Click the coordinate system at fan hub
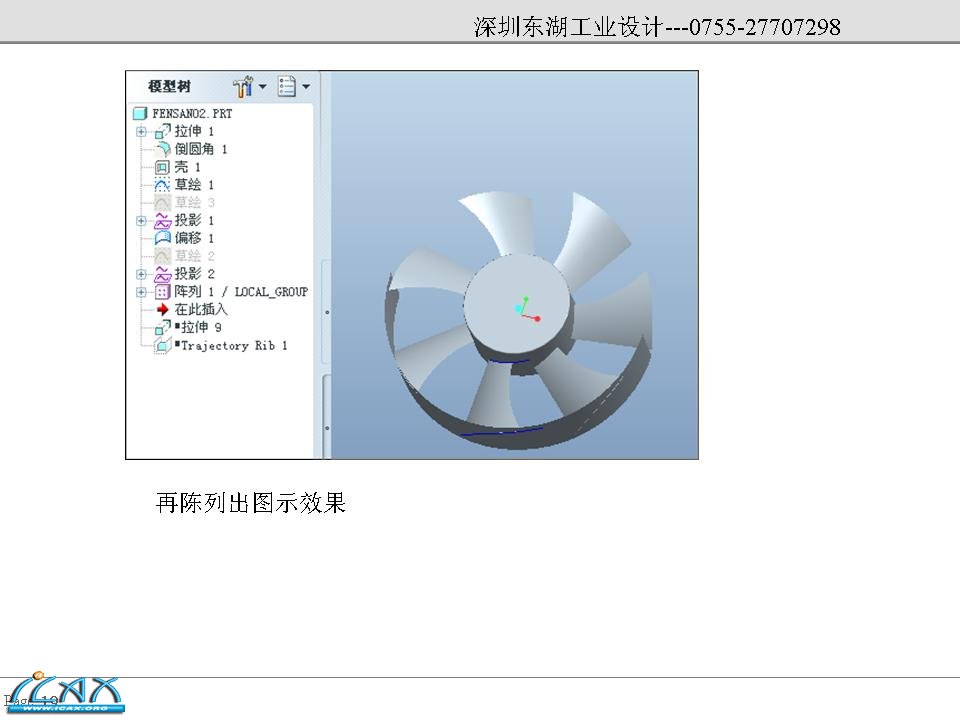The width and height of the screenshot is (960, 720). 527,309
